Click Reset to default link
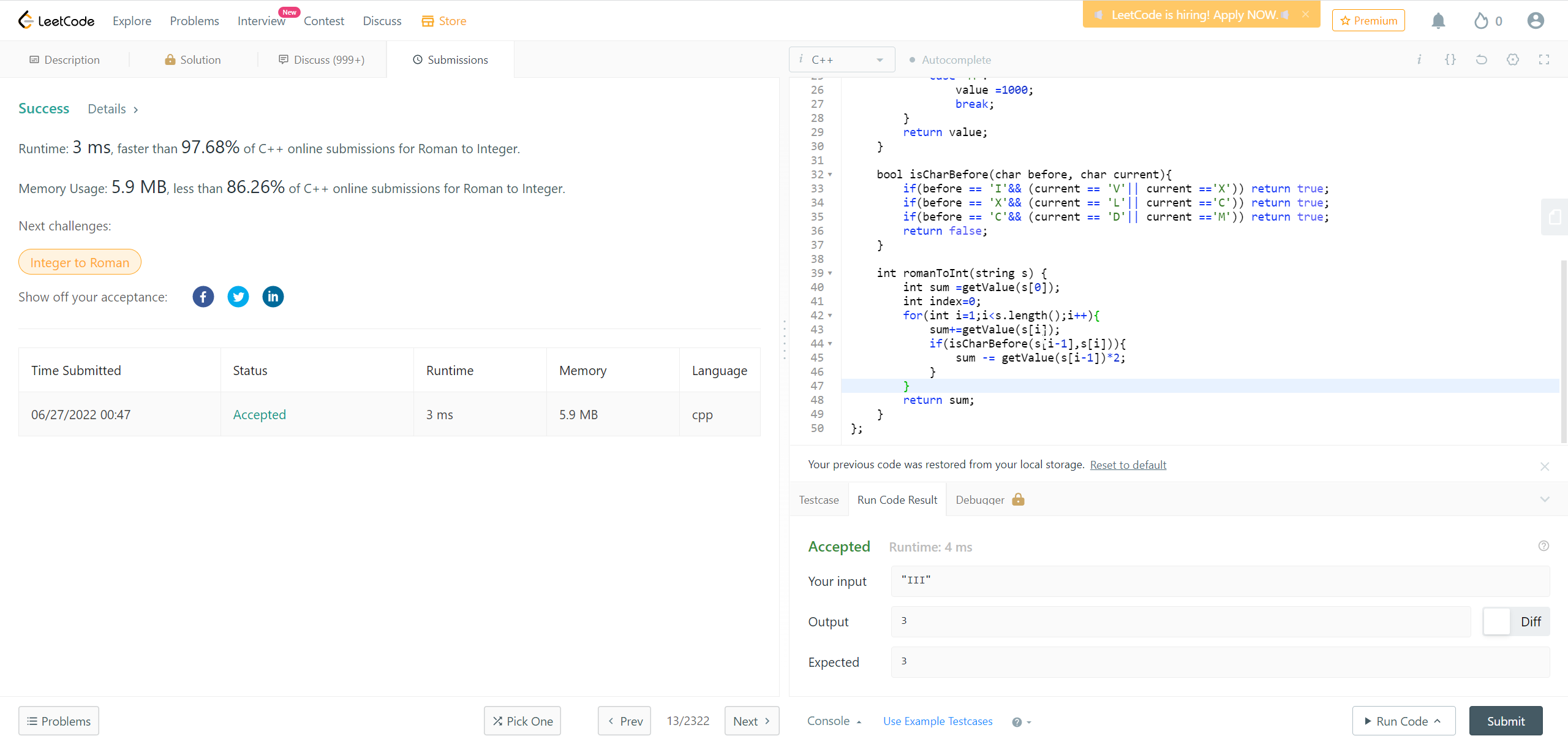This screenshot has width=1568, height=744. [1128, 465]
